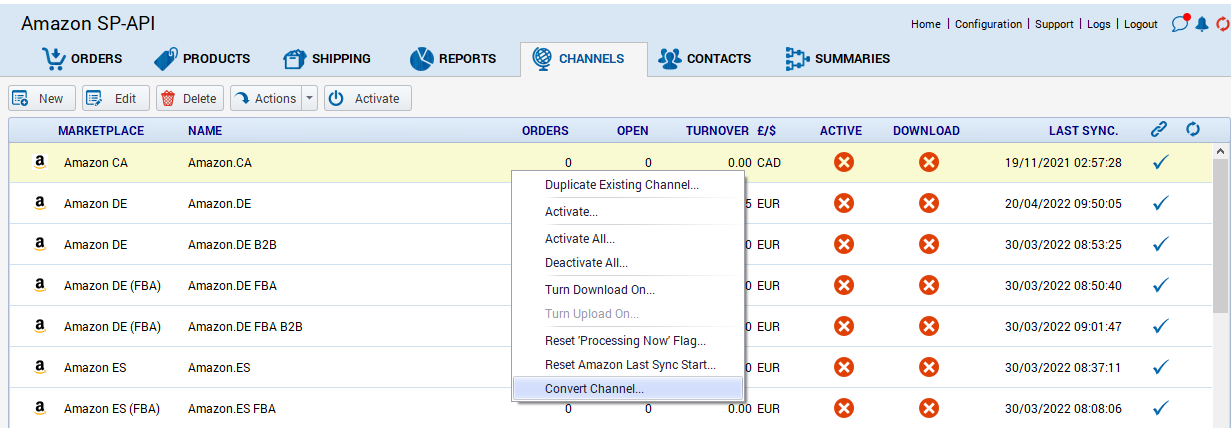The height and width of the screenshot is (428, 1231).
Task: Choose Reset Amazon Last Sync Start...
Action: pyautogui.click(x=628, y=364)
